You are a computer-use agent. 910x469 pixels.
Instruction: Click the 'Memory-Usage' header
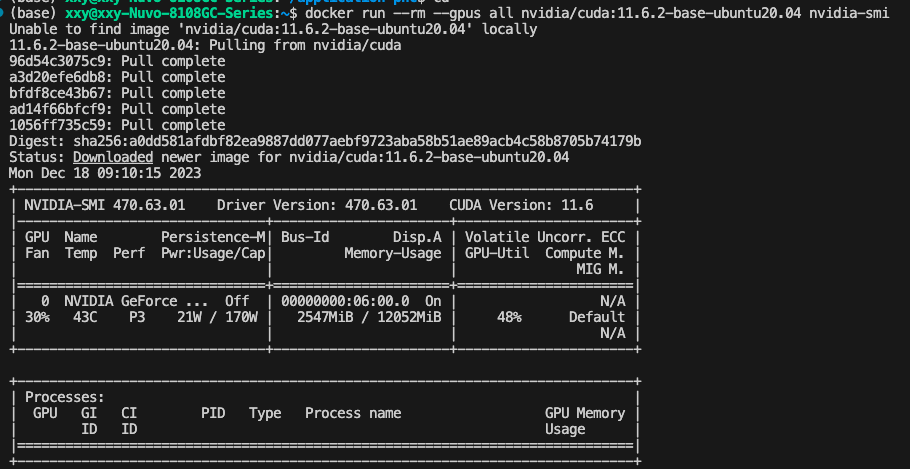(x=393, y=253)
